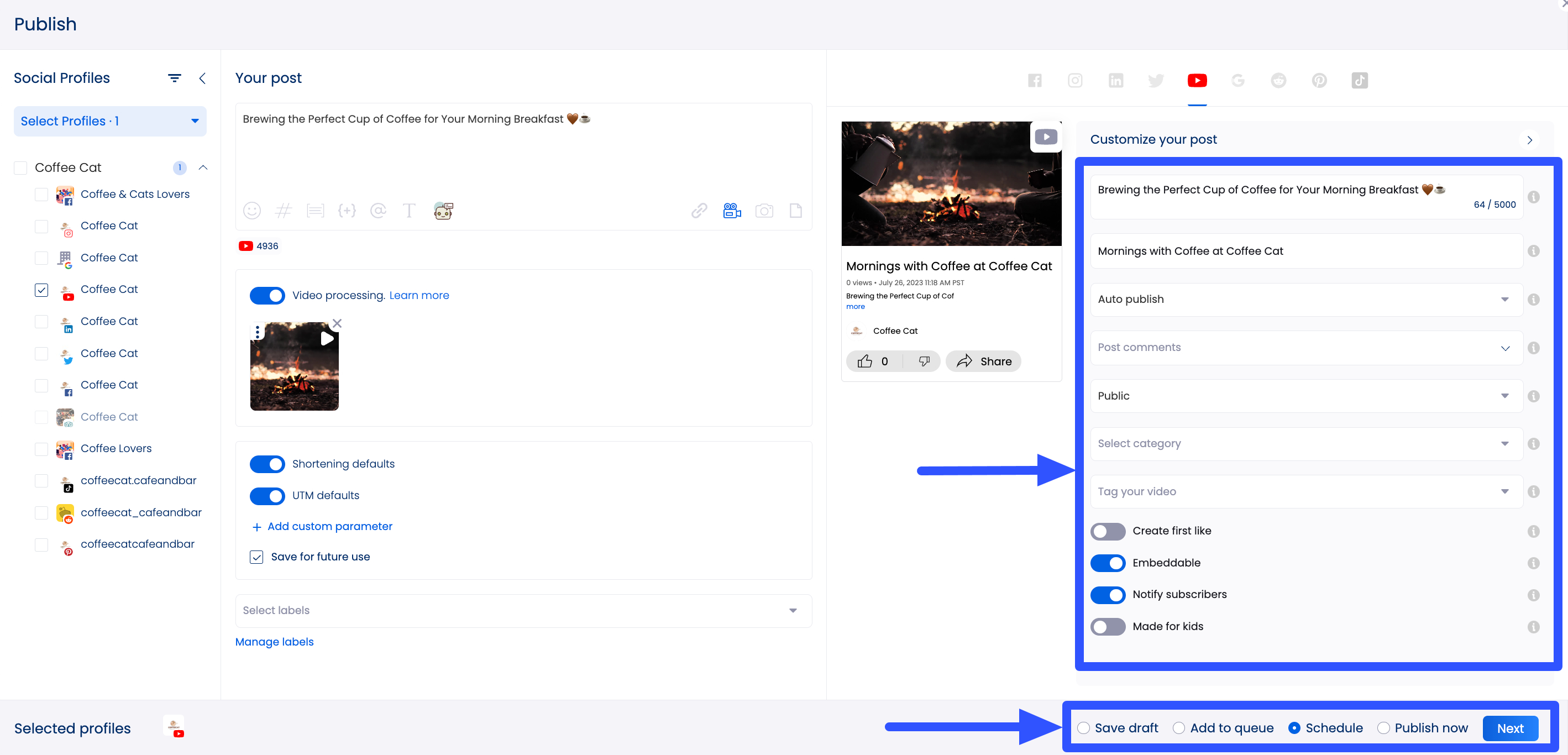Attach a photo using the camera icon
Image resolution: width=1568 pixels, height=755 pixels.
(764, 211)
